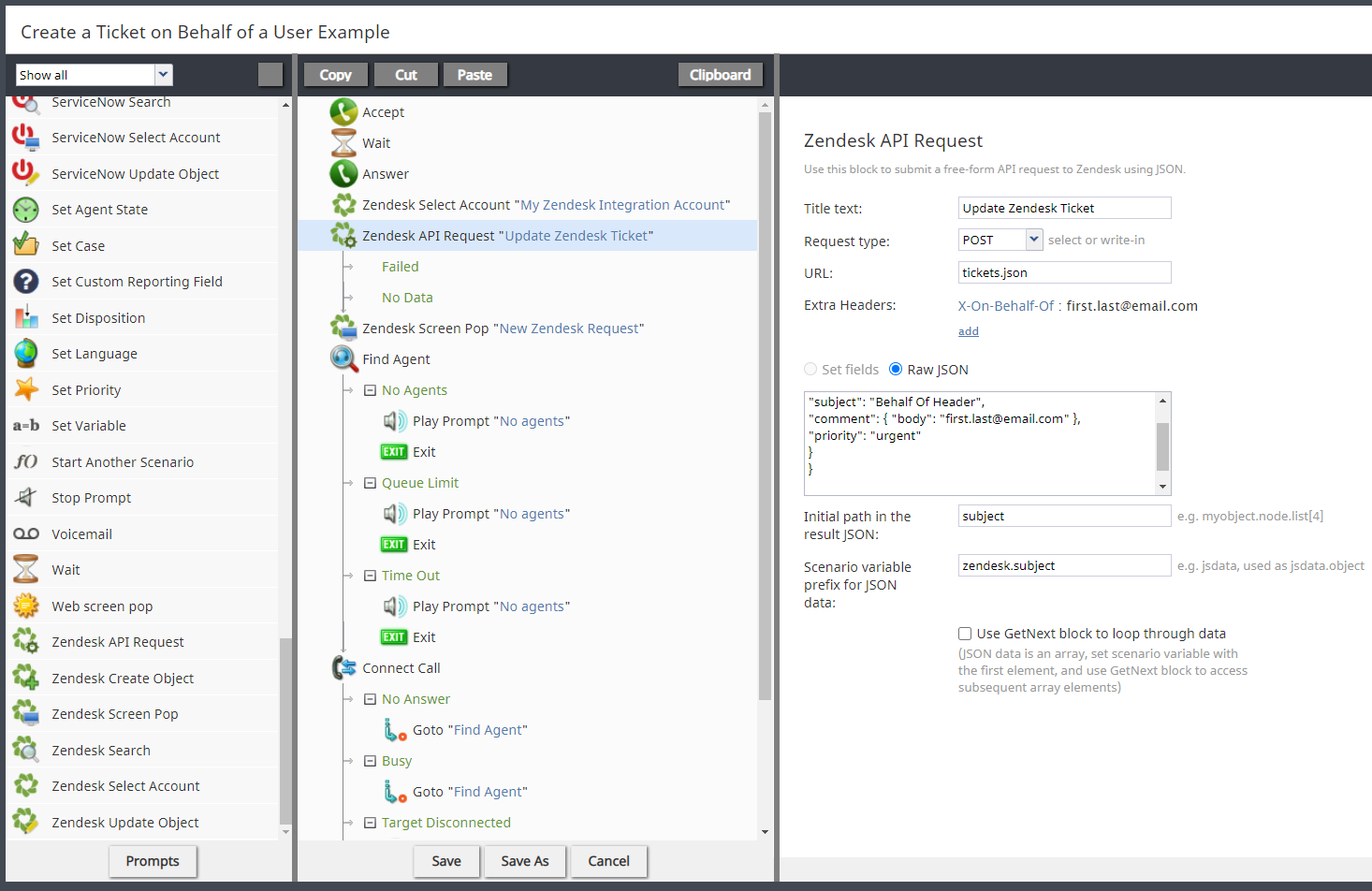Click the scenario tree scrollbar thumb
Image resolution: width=1372 pixels, height=891 pixels.
coord(765,406)
